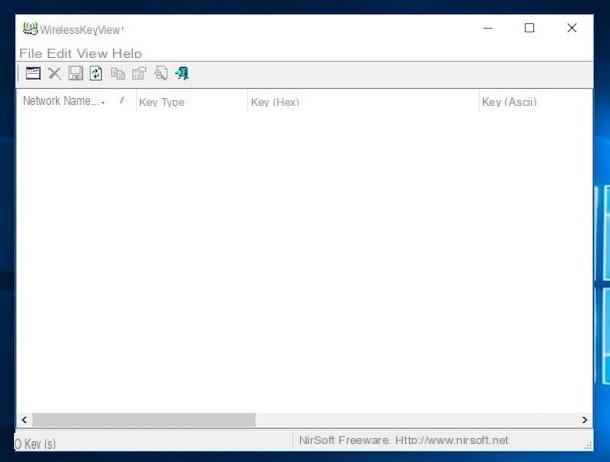Open the Edit menu
The height and width of the screenshot is (462, 610).
[x=59, y=53]
